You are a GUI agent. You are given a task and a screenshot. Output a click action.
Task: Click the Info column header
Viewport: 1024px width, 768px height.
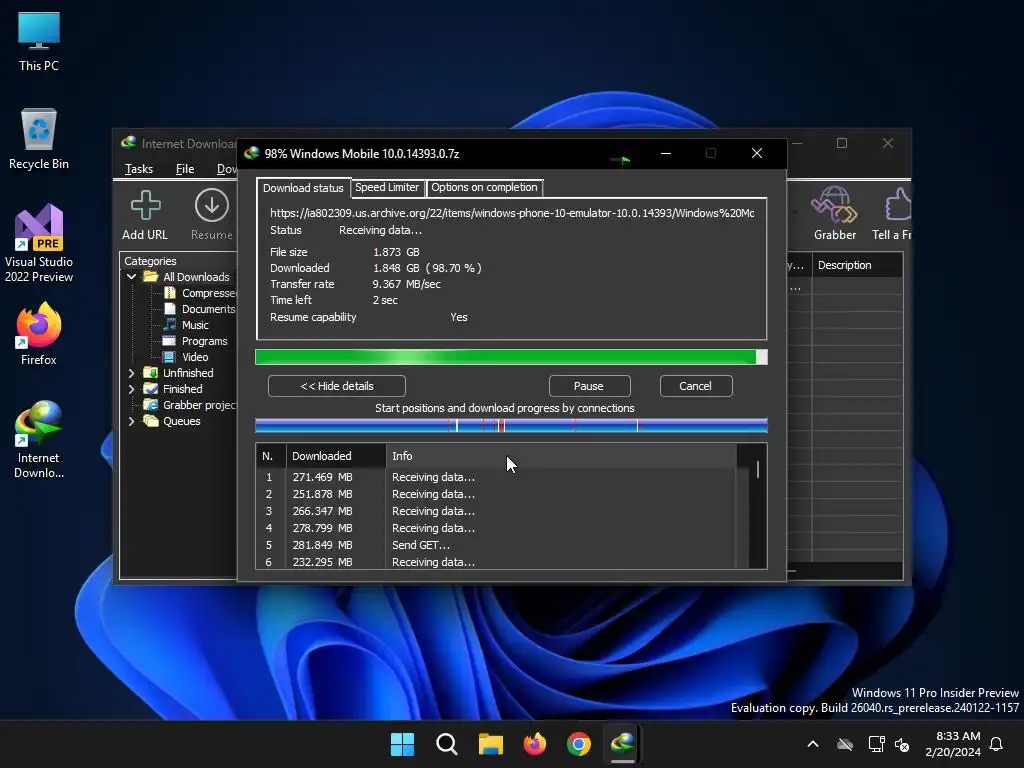pyautogui.click(x=561, y=456)
